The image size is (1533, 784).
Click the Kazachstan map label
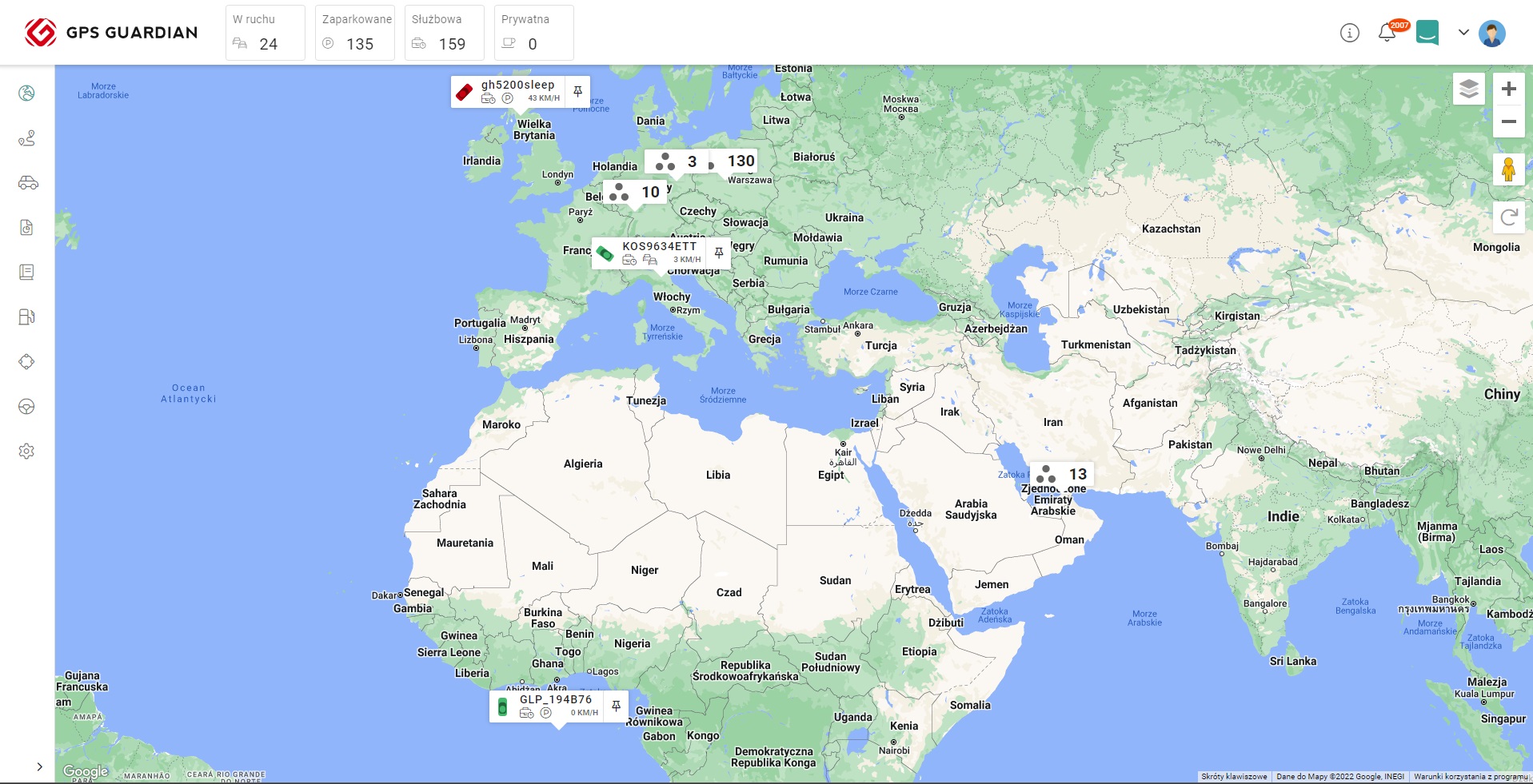click(x=1171, y=229)
